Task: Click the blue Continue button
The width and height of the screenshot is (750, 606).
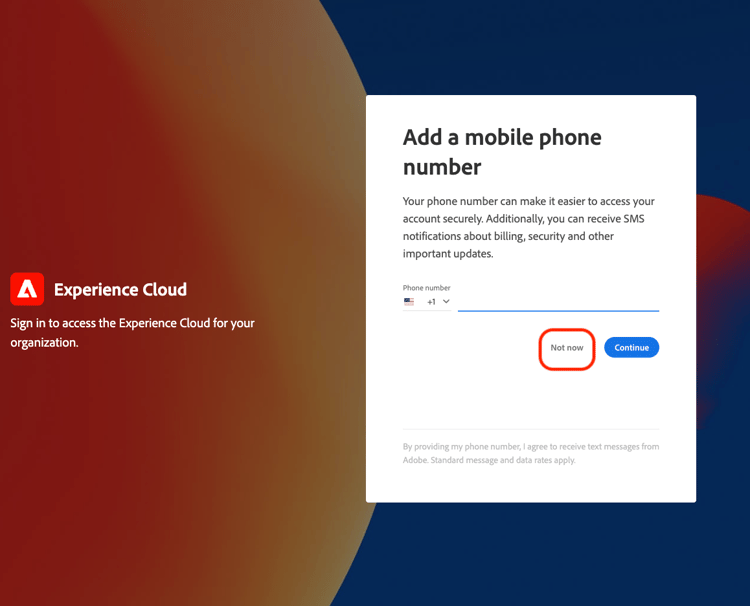Action: point(631,347)
